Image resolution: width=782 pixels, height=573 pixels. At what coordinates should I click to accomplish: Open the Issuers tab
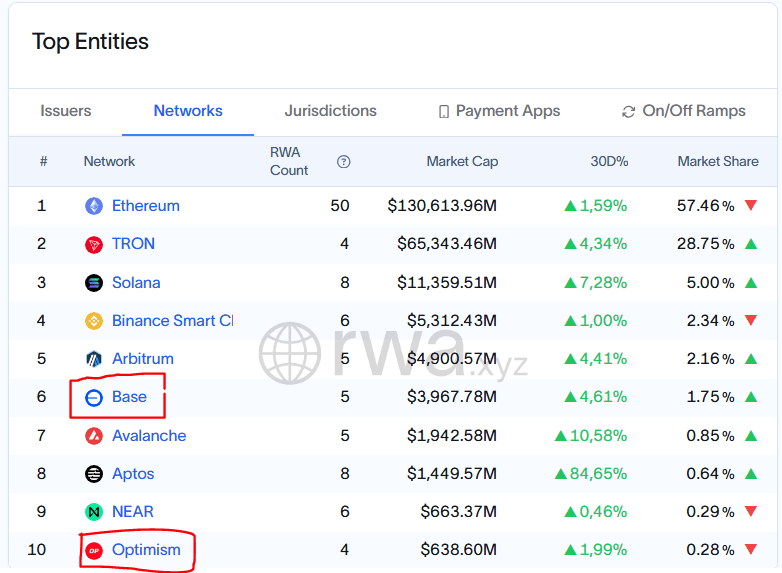66,111
